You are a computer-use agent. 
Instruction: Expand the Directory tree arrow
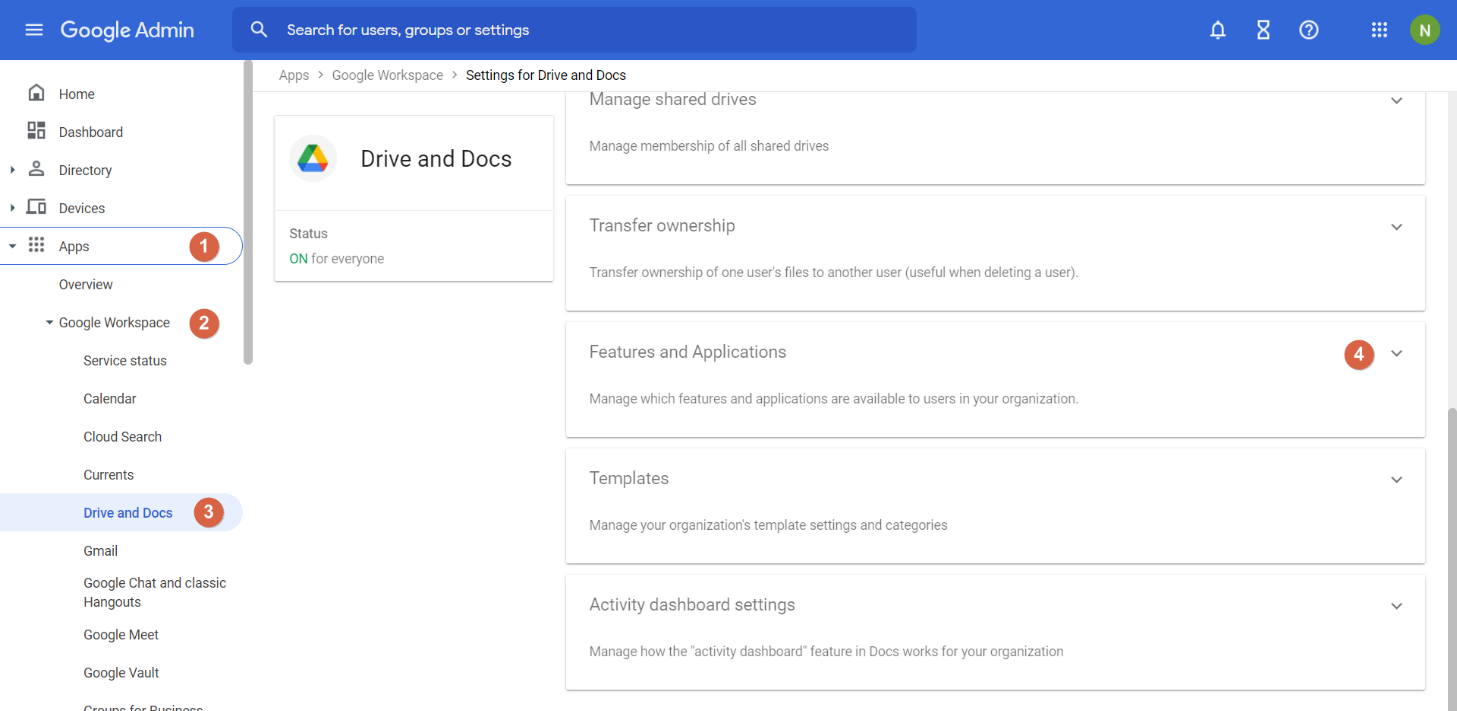[x=12, y=170]
